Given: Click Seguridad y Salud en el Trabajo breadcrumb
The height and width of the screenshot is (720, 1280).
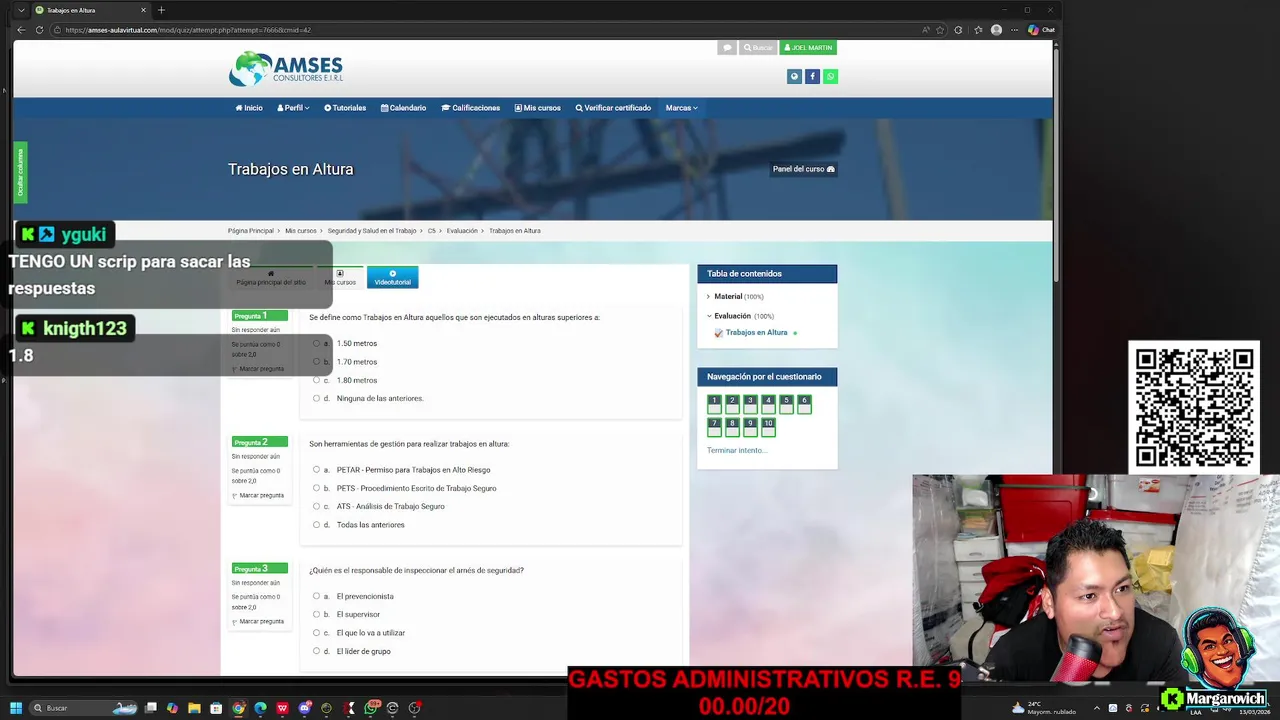Looking at the screenshot, I should (x=372, y=231).
